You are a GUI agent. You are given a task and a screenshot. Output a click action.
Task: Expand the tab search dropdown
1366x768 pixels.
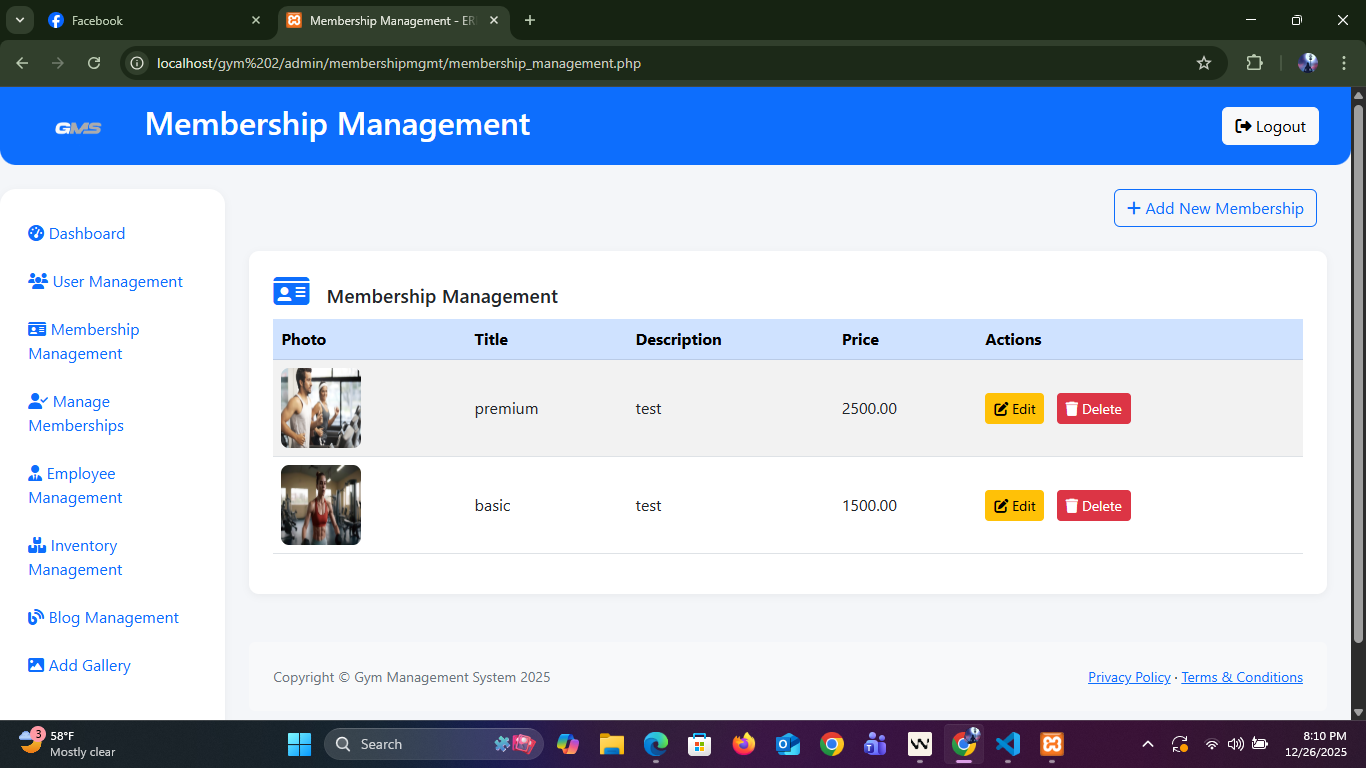tap(19, 20)
